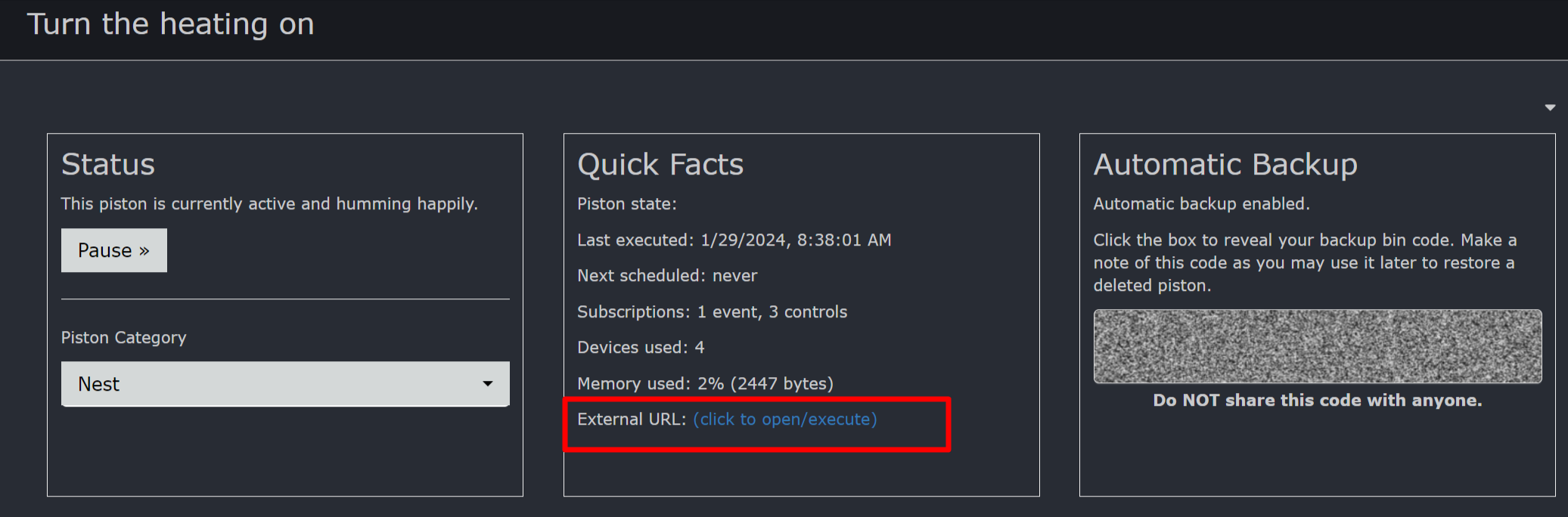Reveal the hidden backup bin code box
The image size is (1568, 517).
point(1317,346)
